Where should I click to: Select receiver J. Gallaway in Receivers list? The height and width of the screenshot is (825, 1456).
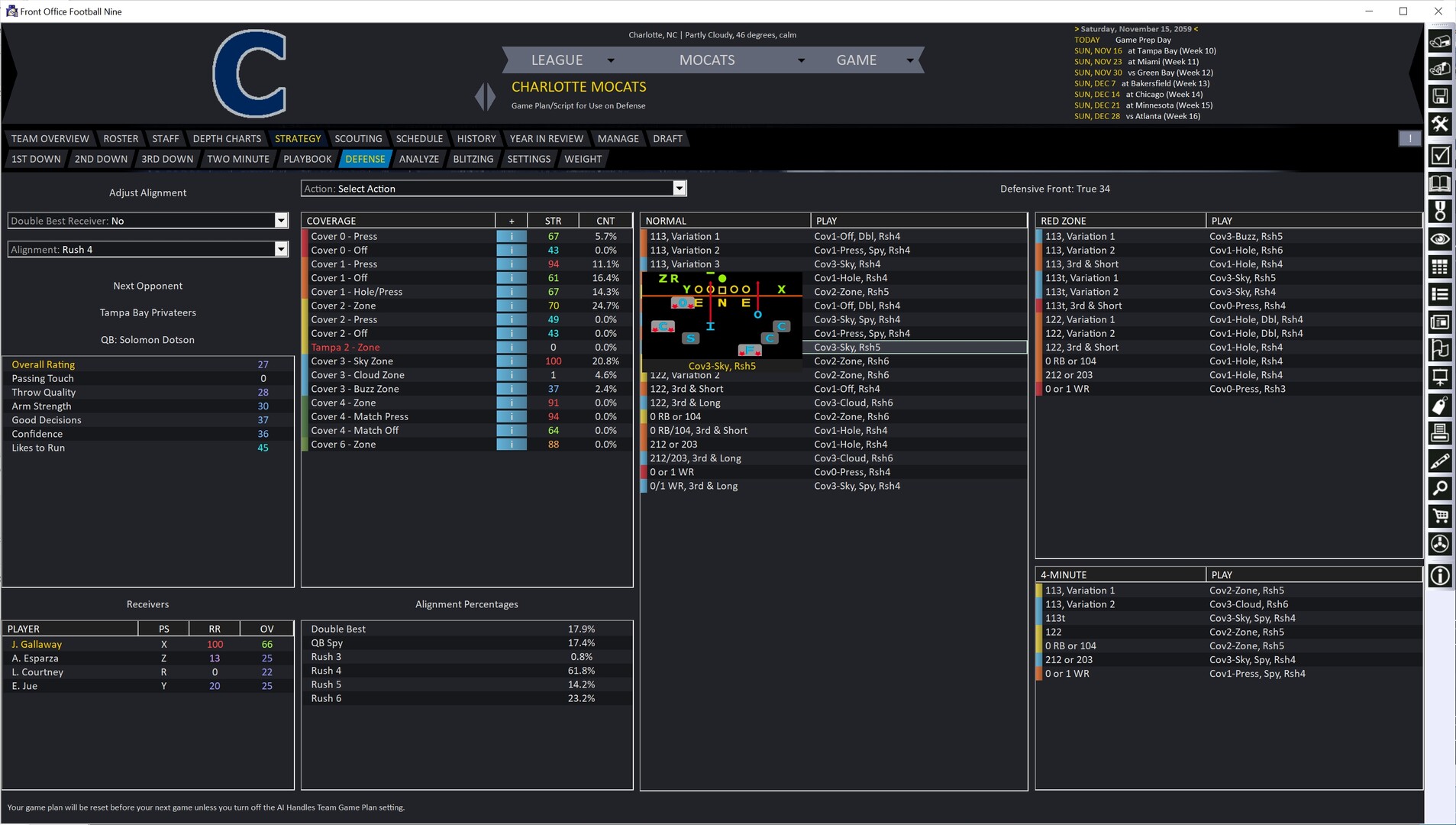[x=37, y=645]
